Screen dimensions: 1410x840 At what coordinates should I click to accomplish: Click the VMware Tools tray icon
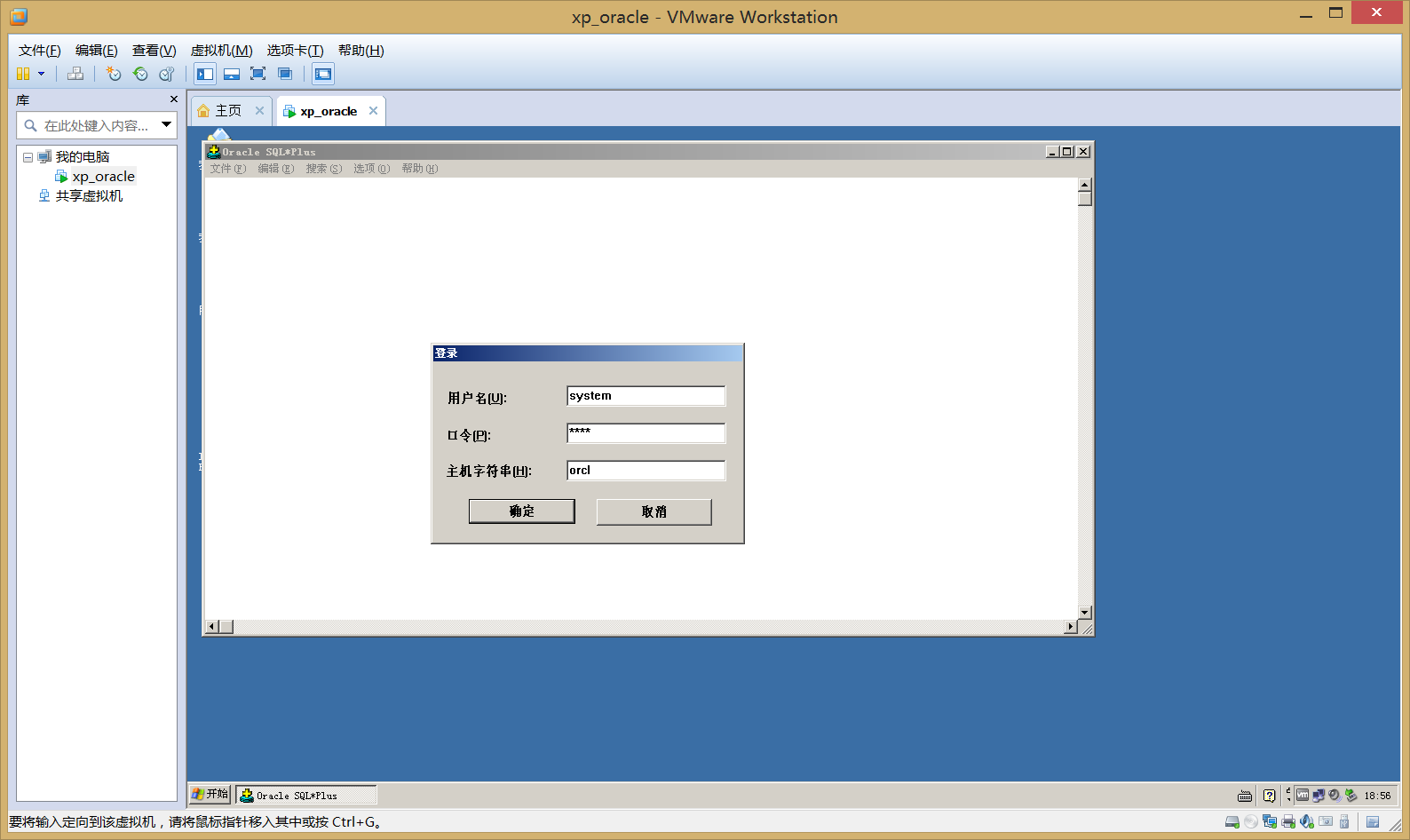coord(1303,795)
